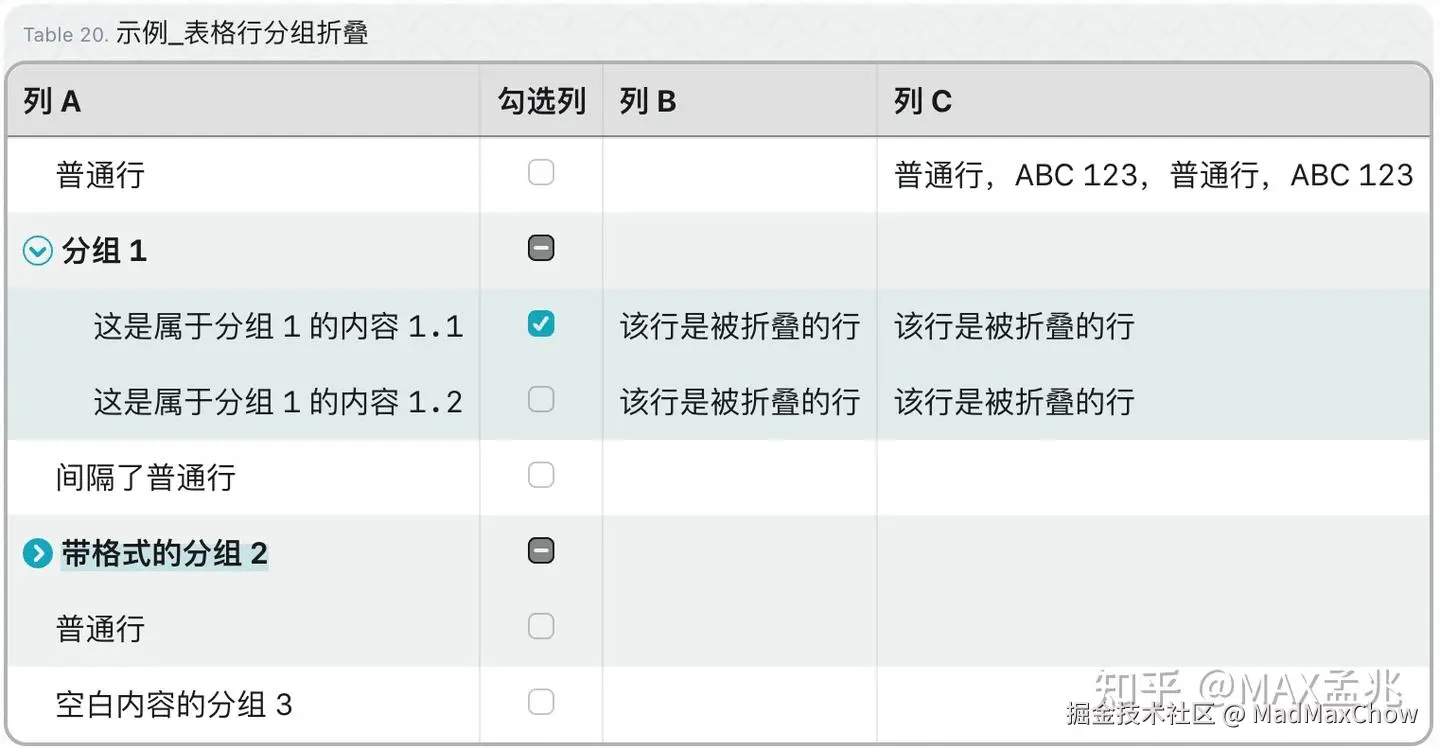Check the box for 空白内容的分组 3
The image size is (1440, 749).
point(541,702)
